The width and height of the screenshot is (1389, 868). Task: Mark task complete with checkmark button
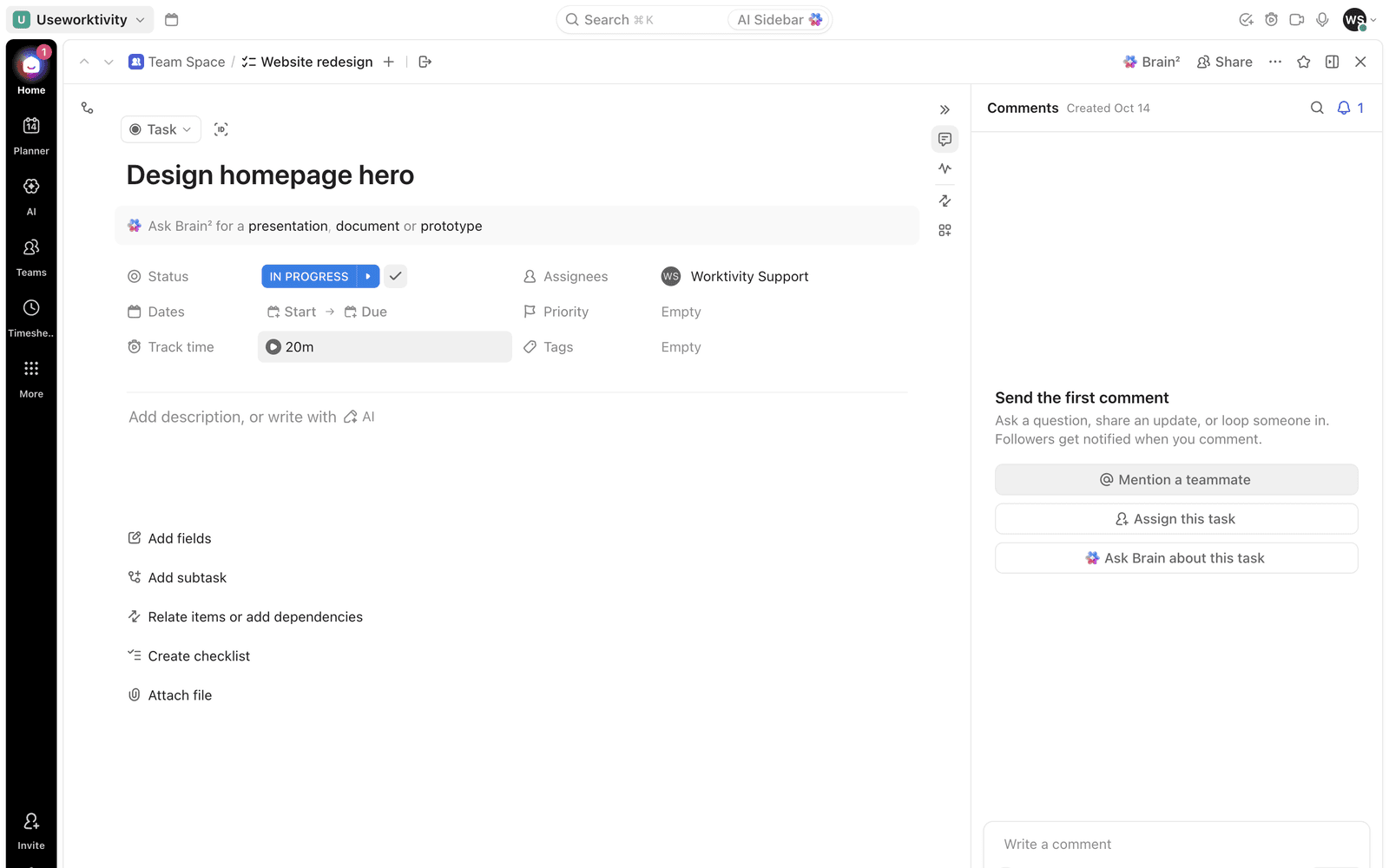[x=396, y=276]
